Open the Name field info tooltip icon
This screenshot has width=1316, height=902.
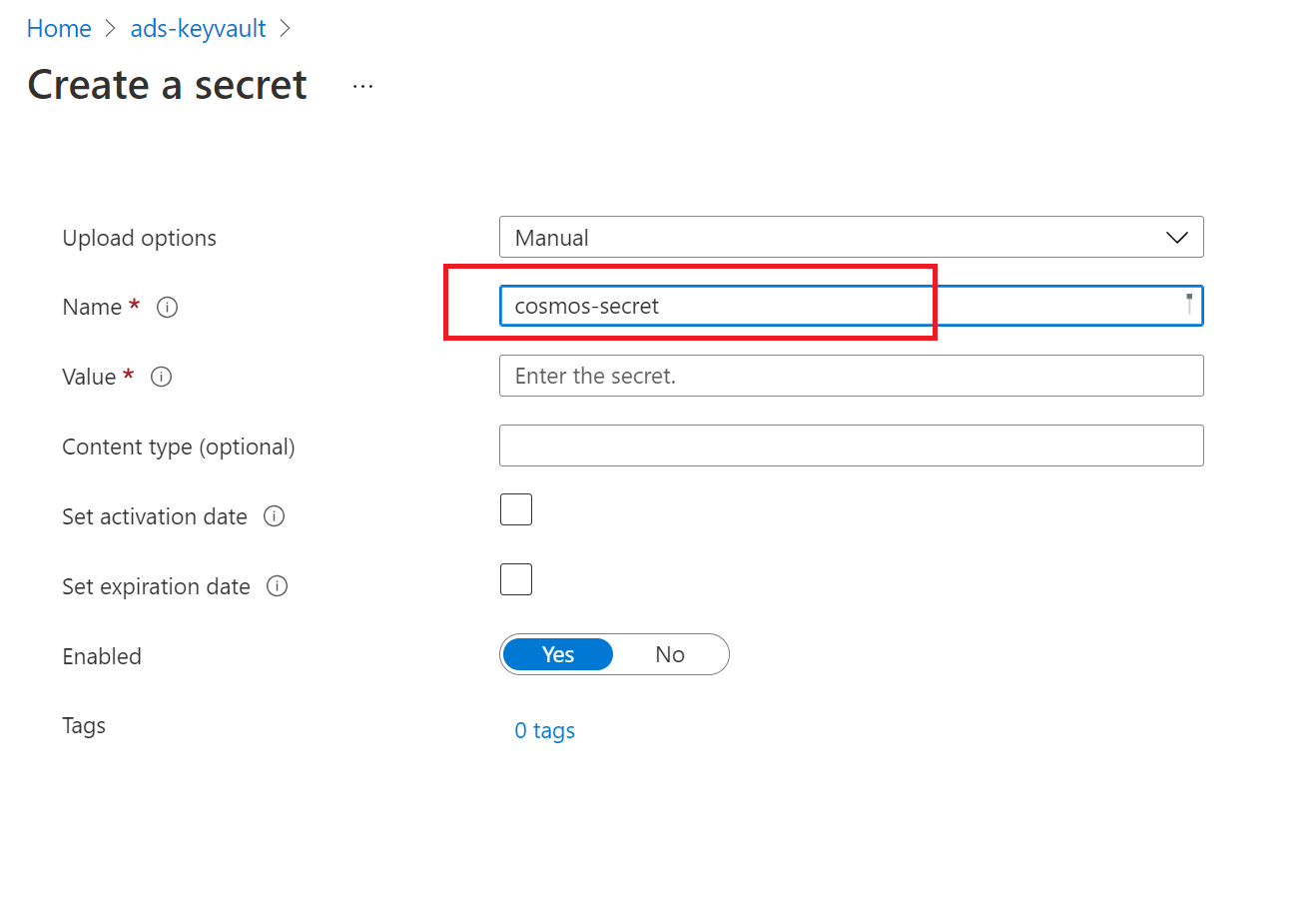click(x=167, y=308)
